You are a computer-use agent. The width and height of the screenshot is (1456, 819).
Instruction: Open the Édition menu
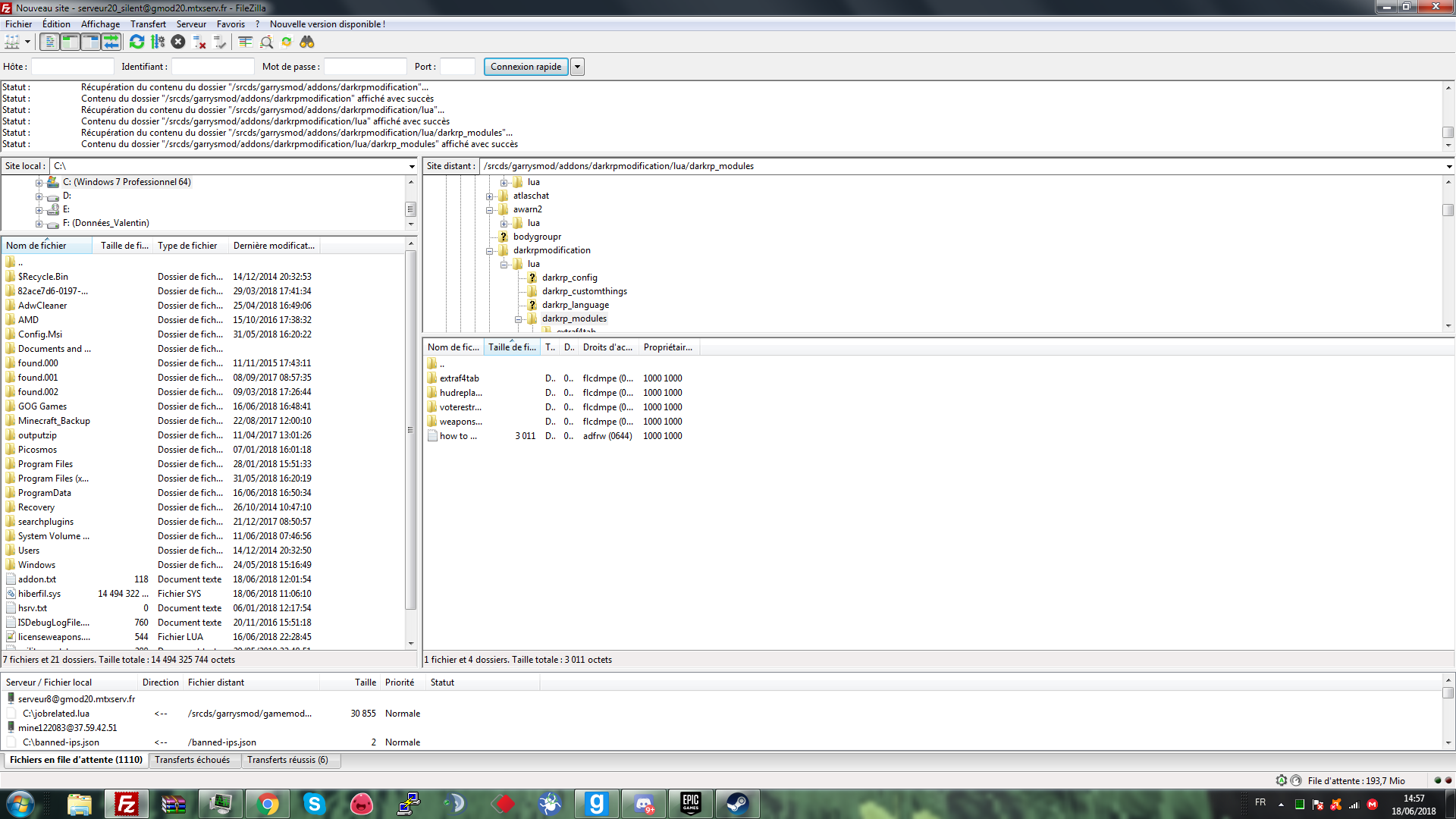point(56,24)
